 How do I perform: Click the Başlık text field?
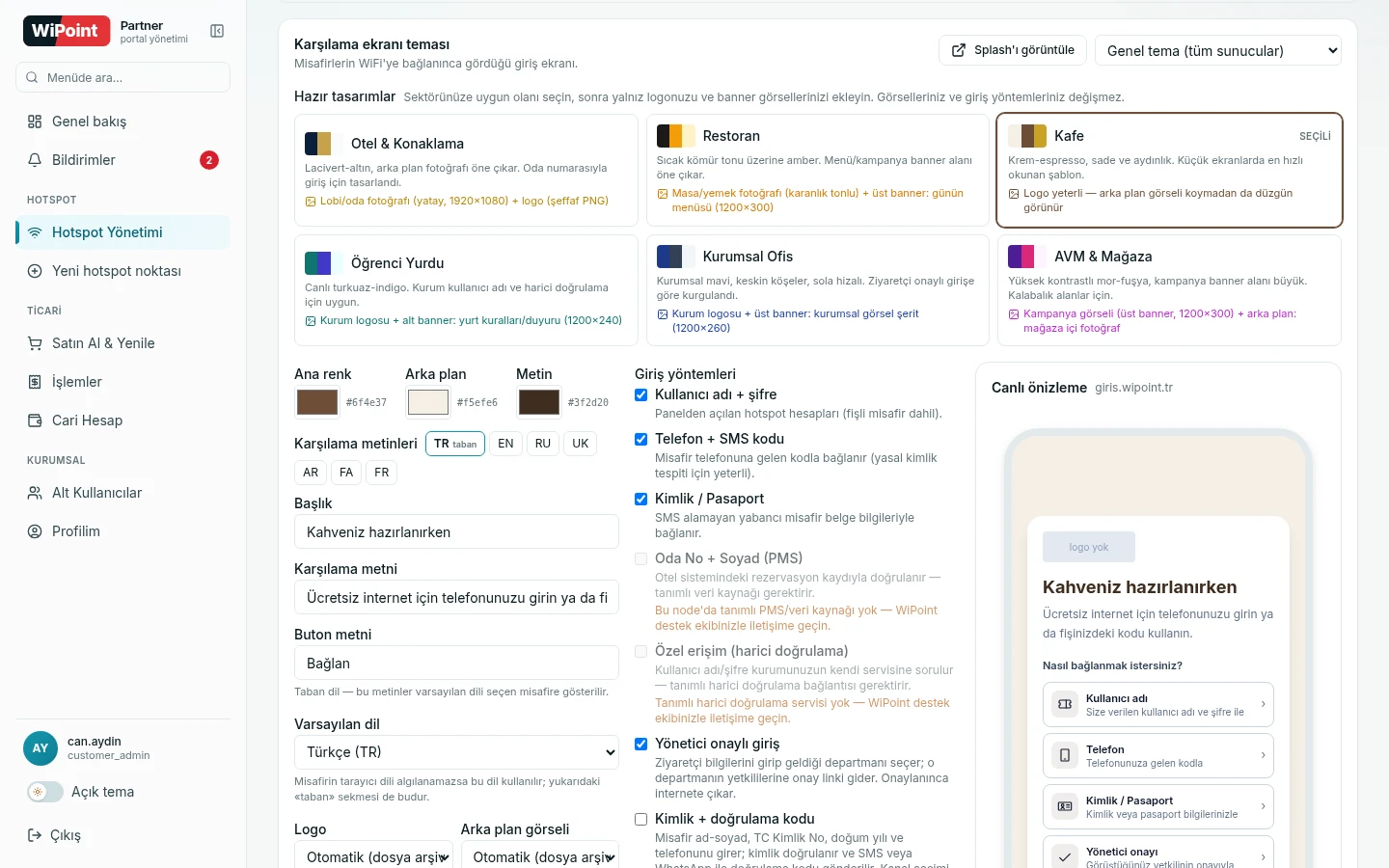point(456,532)
